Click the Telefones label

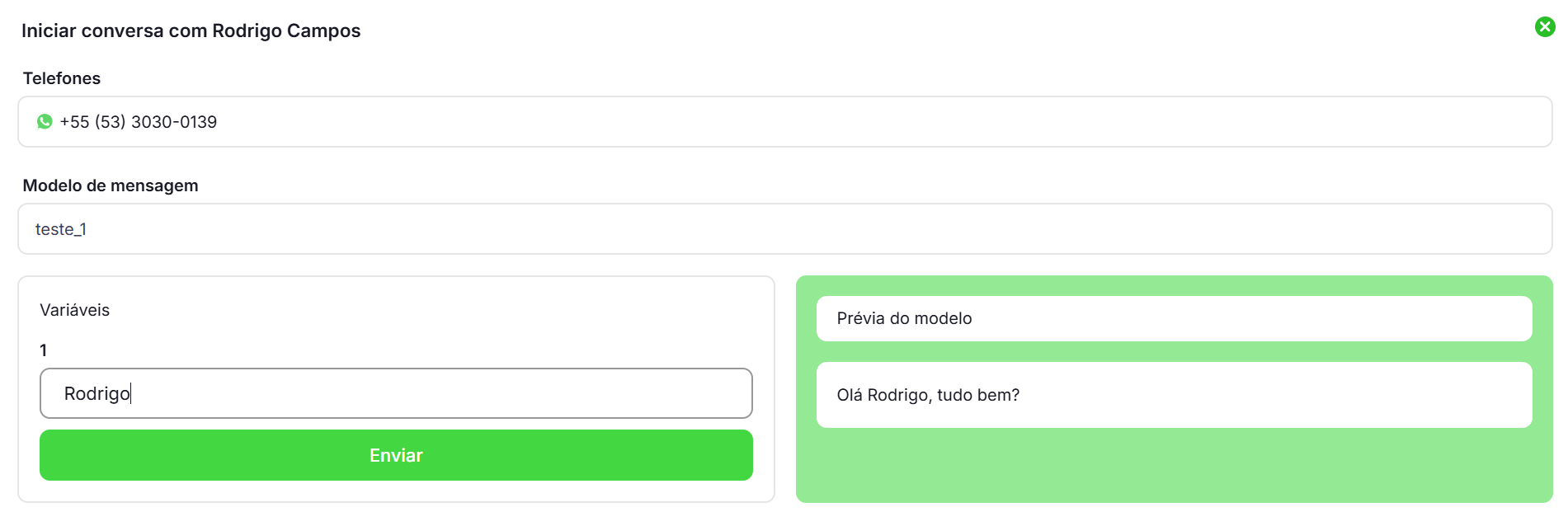pyautogui.click(x=62, y=78)
